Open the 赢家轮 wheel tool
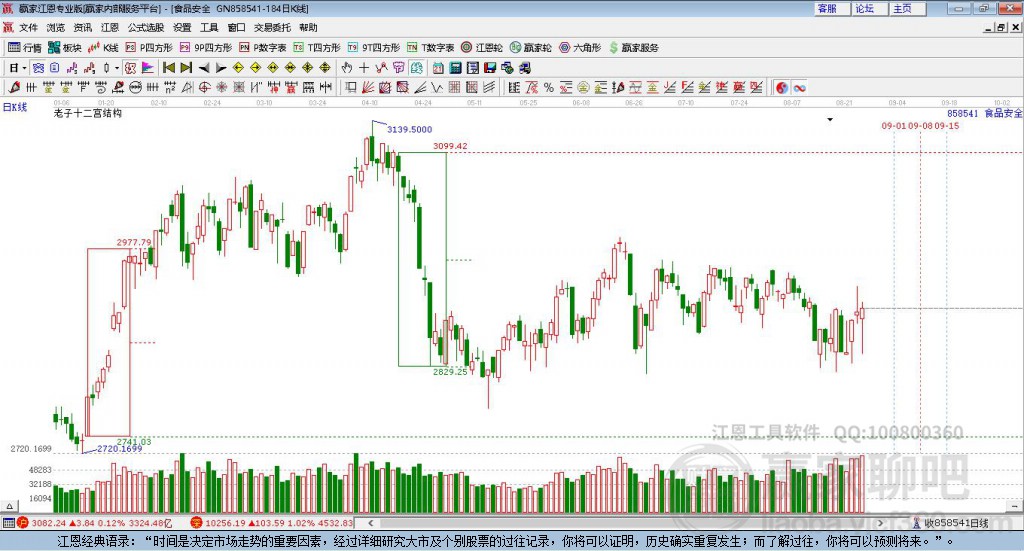 point(530,48)
